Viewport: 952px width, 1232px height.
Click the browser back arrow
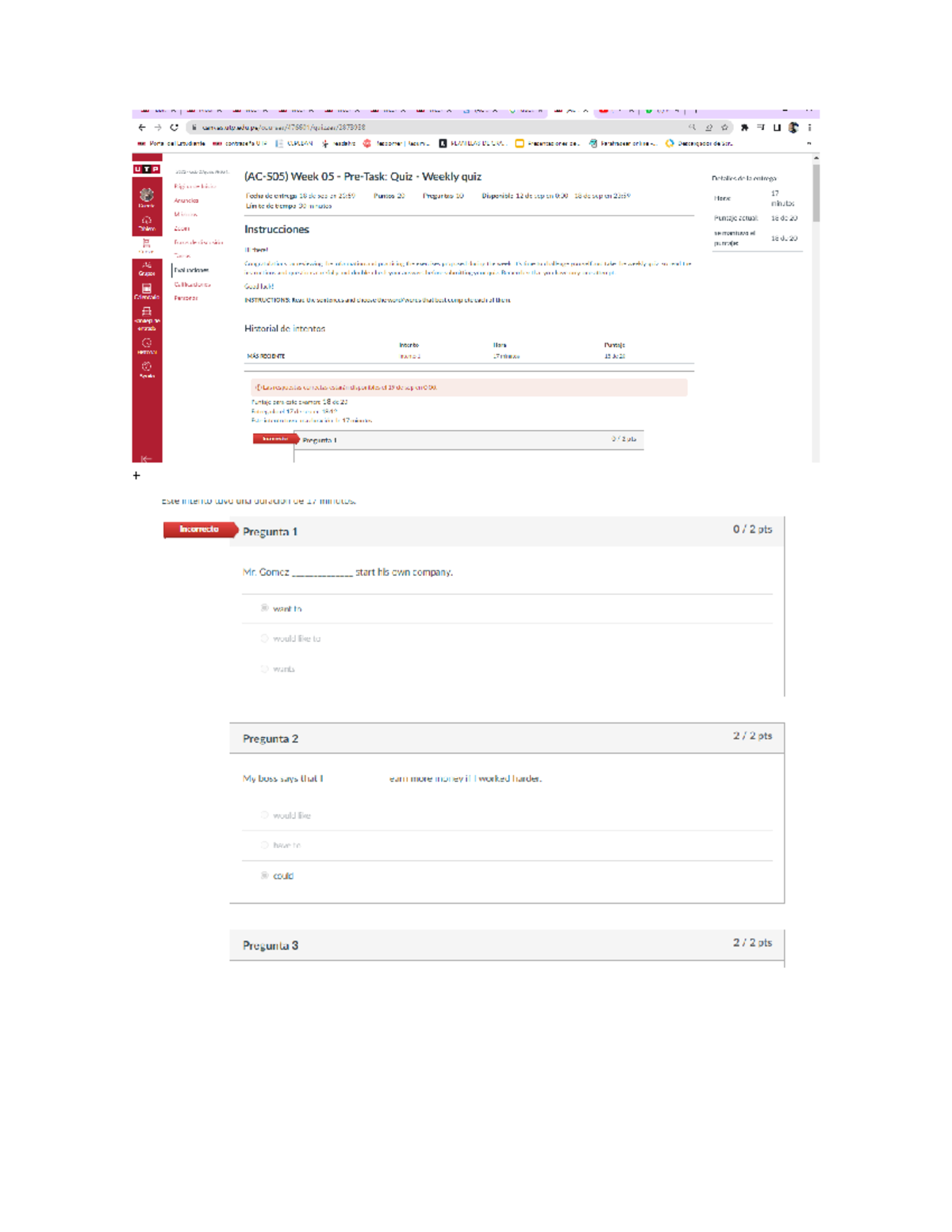142,128
